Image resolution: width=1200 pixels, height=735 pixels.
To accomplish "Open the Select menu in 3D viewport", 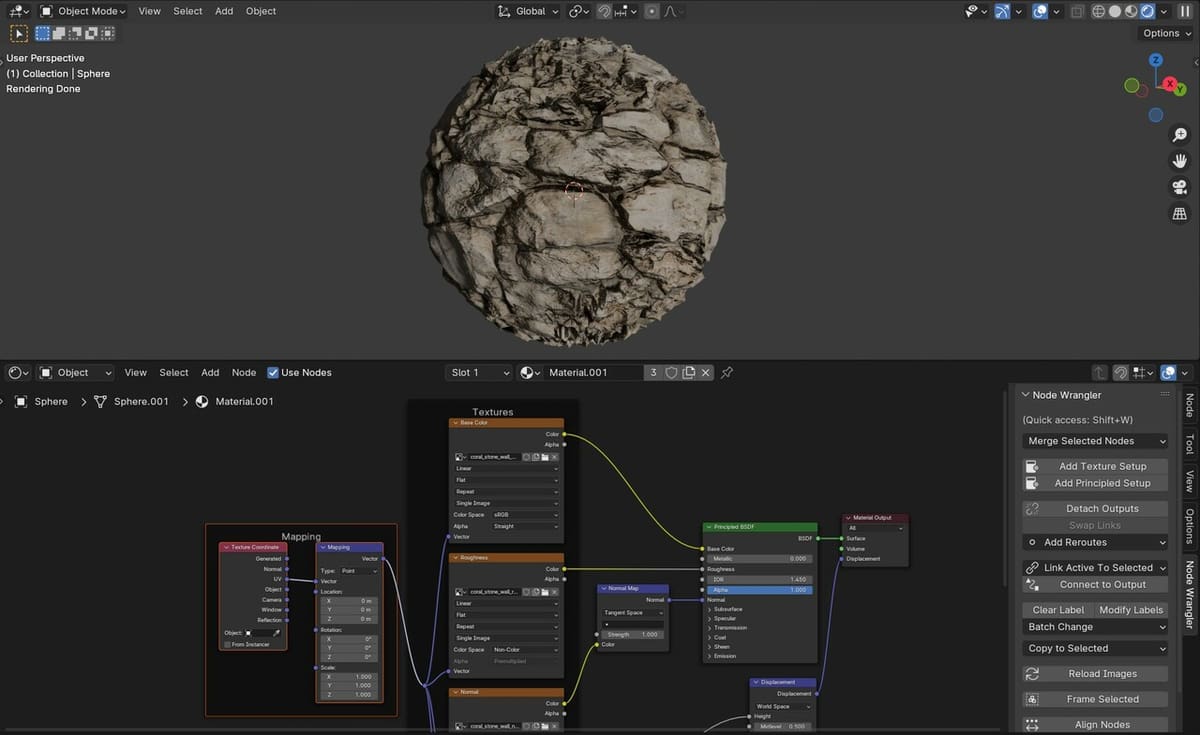I will point(188,11).
